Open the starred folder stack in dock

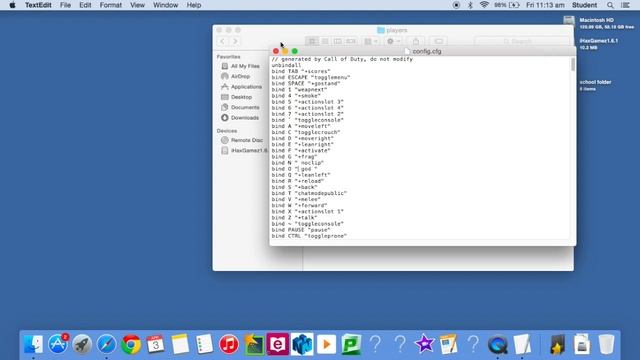click(558, 344)
